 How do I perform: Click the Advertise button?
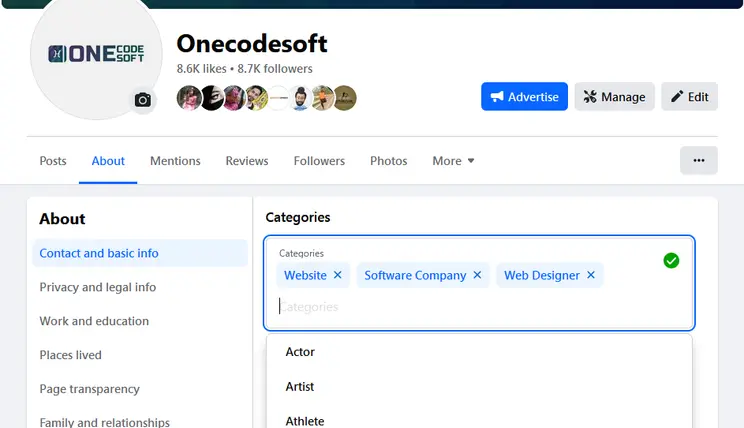[524, 96]
